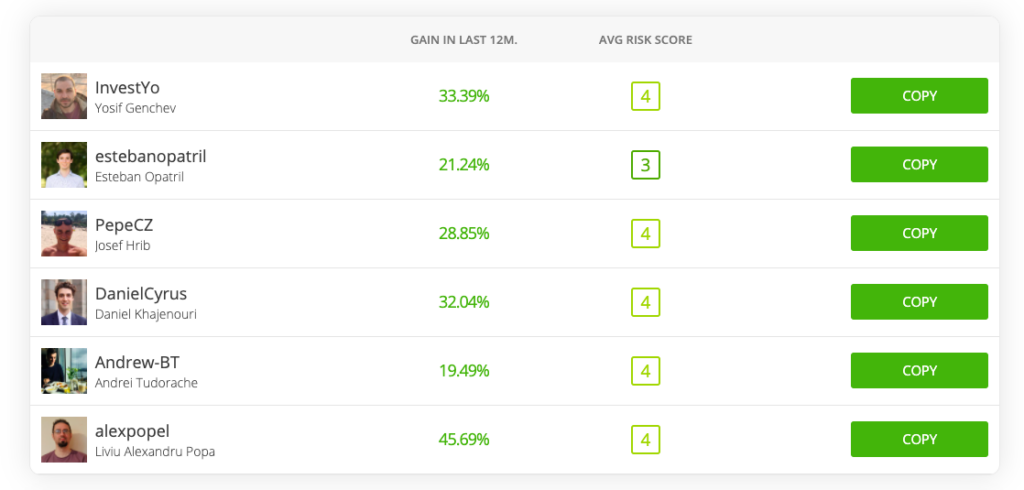1024x490 pixels.
Task: Select the risk score badge for alexpopel
Action: 646,440
